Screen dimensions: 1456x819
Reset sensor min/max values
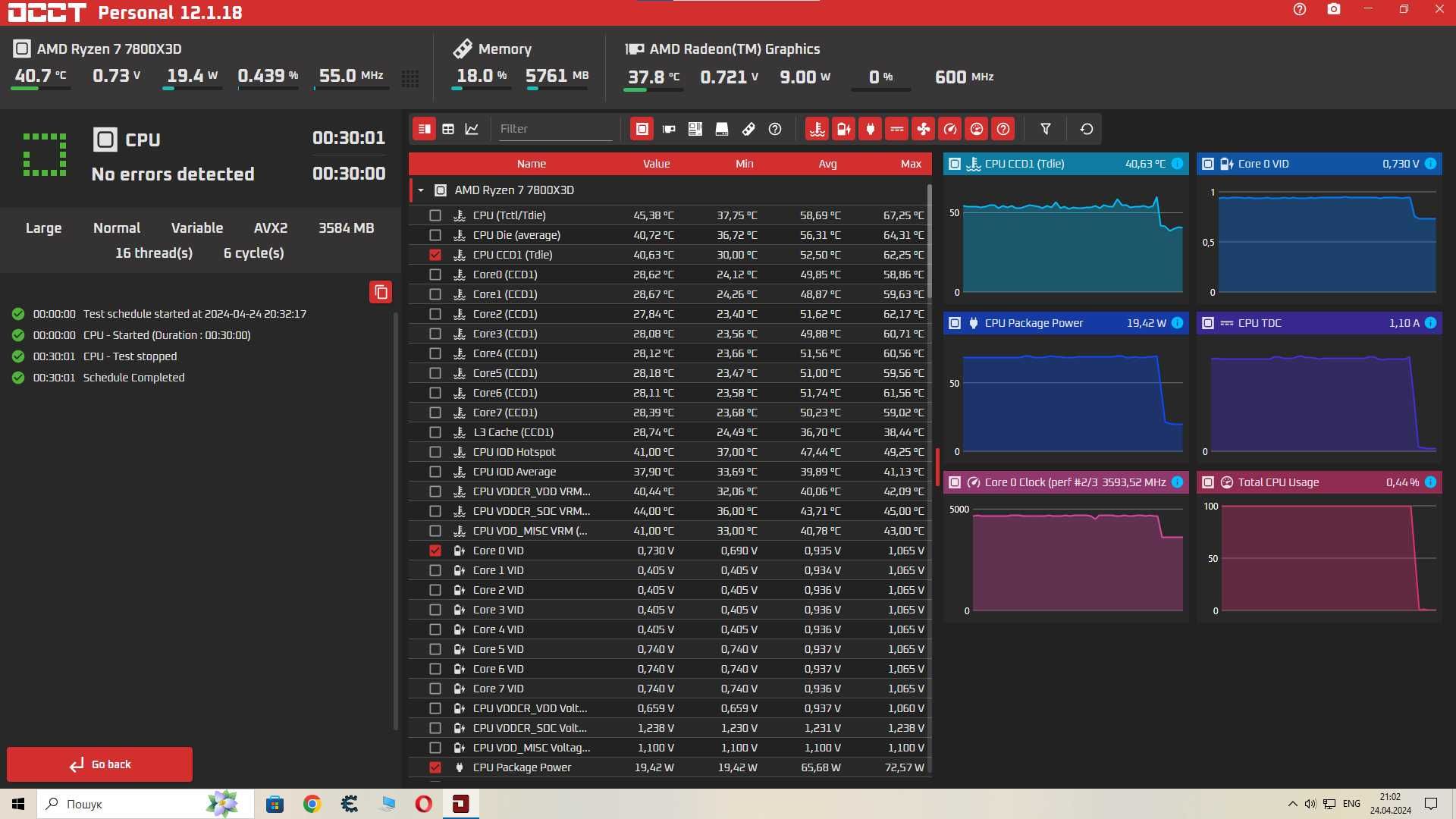[1087, 129]
